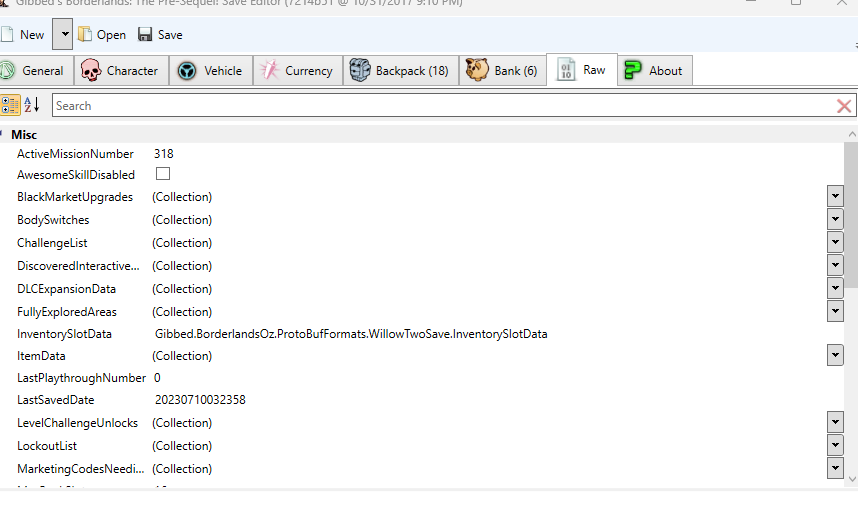Select the DLCExpansionData property label
This screenshot has height=529, width=858.
66,289
